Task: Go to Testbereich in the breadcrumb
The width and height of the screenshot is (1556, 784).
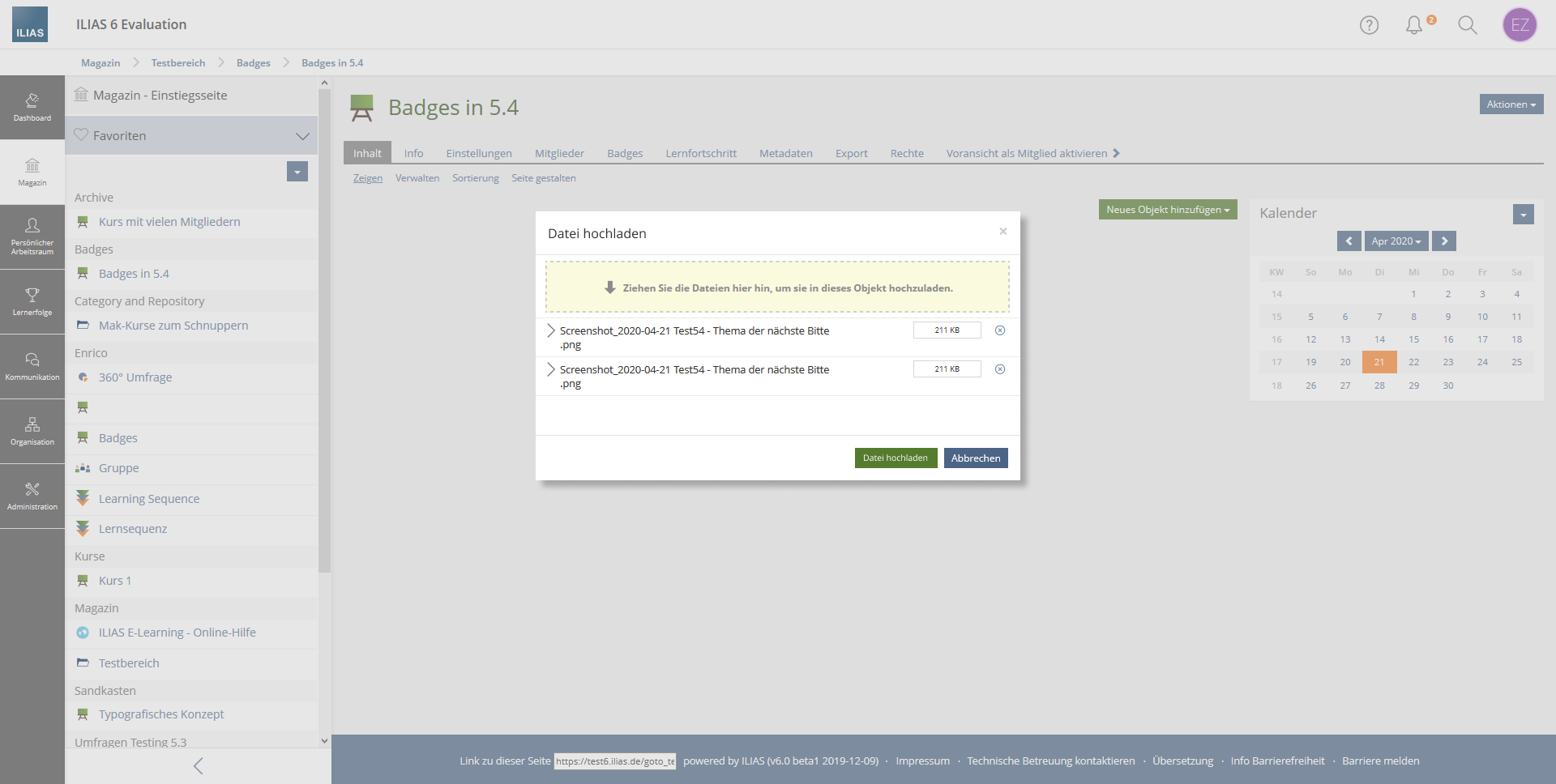Action: 178,63
